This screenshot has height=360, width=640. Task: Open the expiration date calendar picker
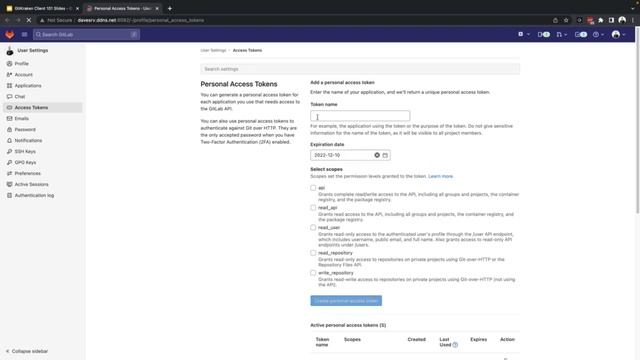click(385, 155)
